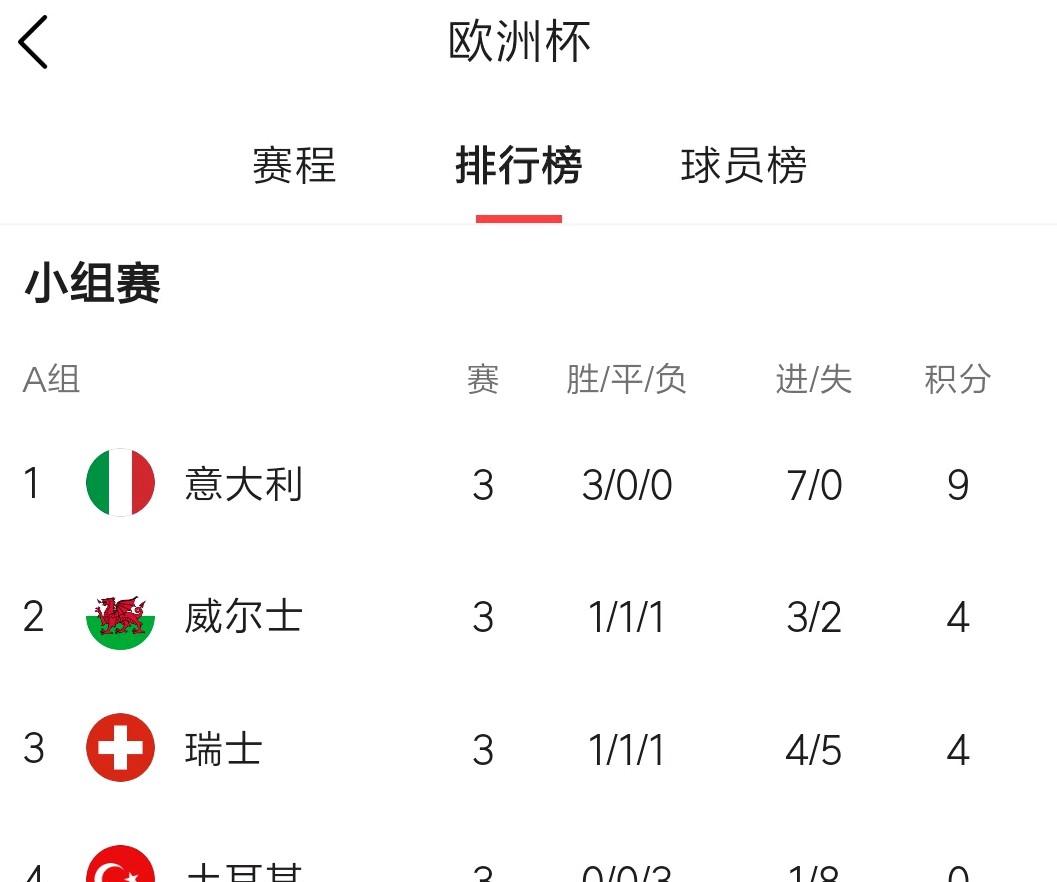This screenshot has width=1057, height=882.
Task: Switch to the 球员榜 tab
Action: coord(744,165)
